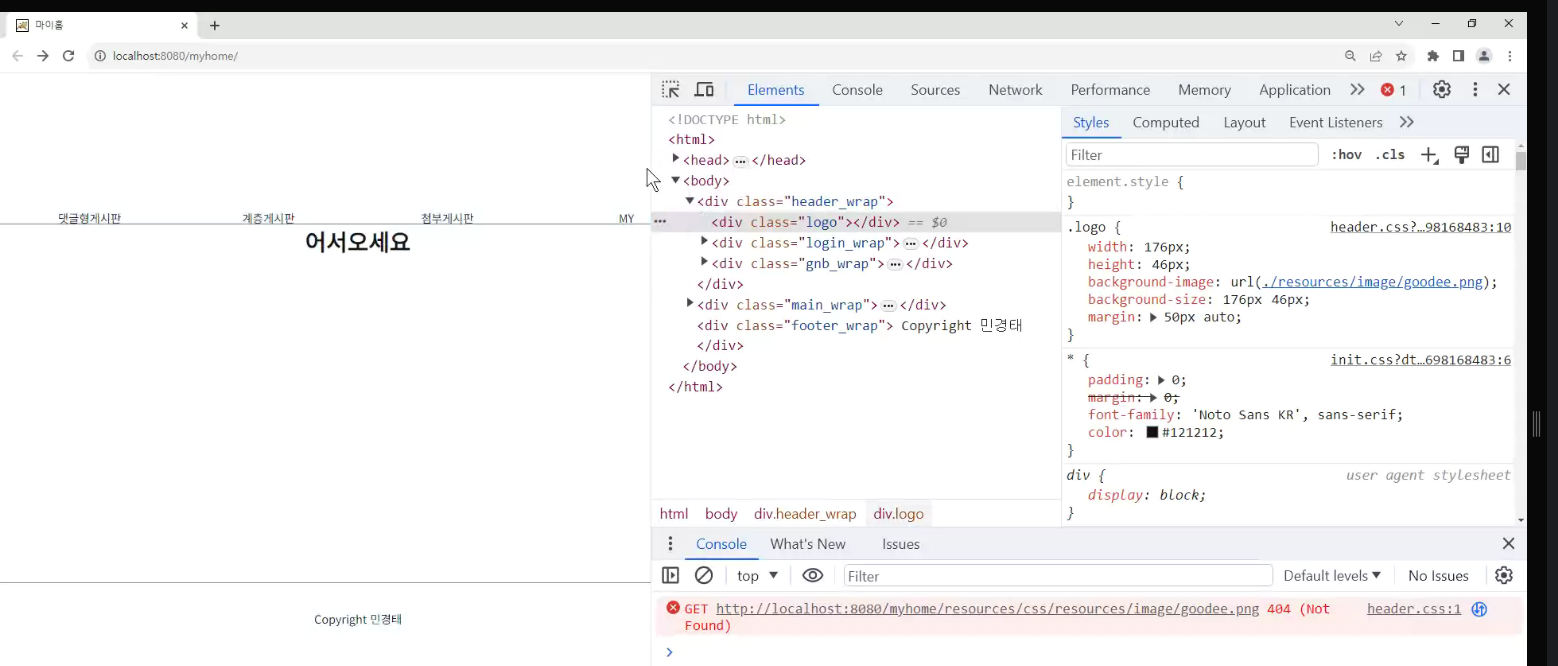Open Chrome three-dot menu
The height and width of the screenshot is (666, 1558).
tap(1510, 56)
